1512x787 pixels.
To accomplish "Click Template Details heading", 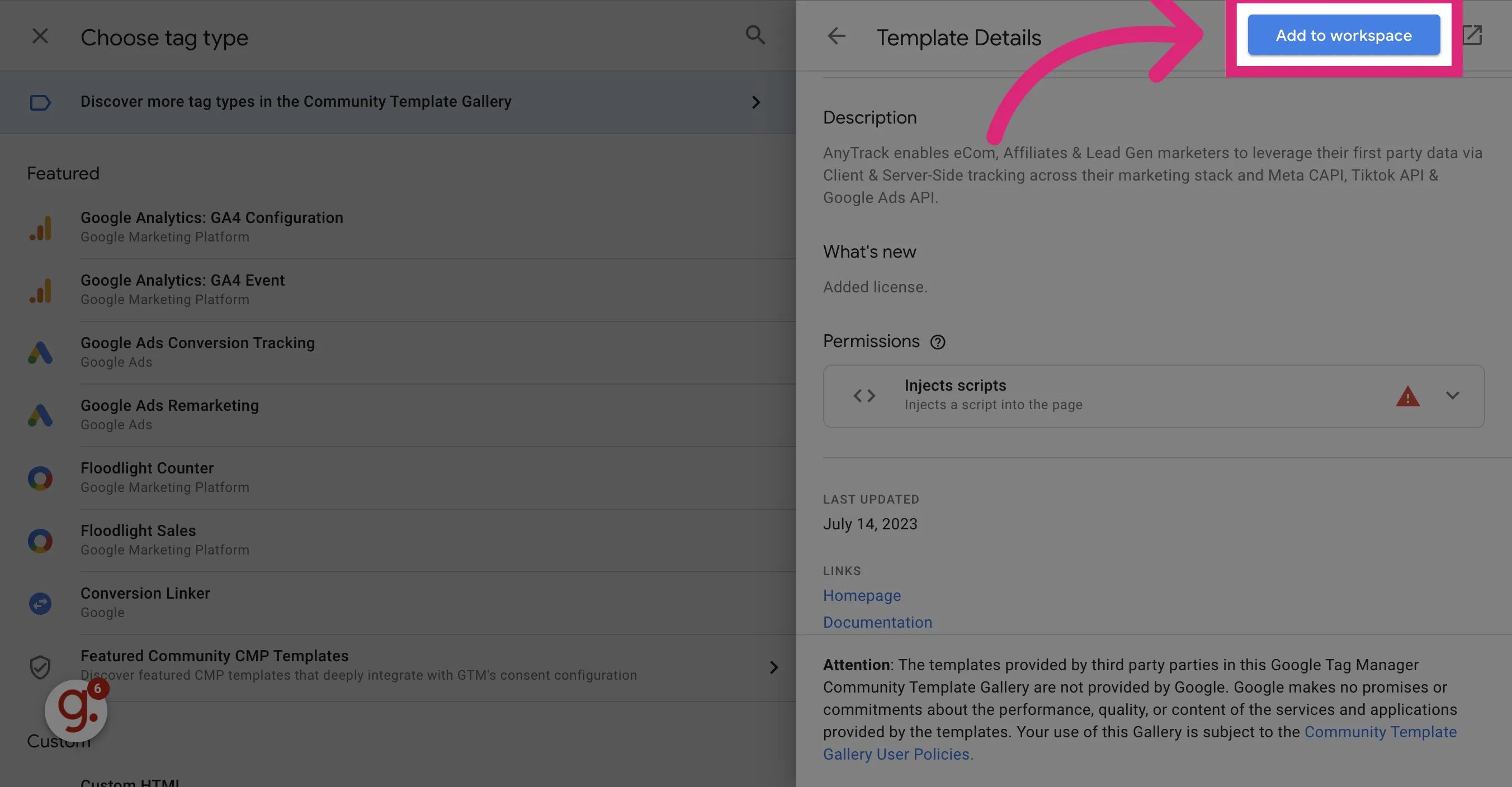I will [x=958, y=37].
